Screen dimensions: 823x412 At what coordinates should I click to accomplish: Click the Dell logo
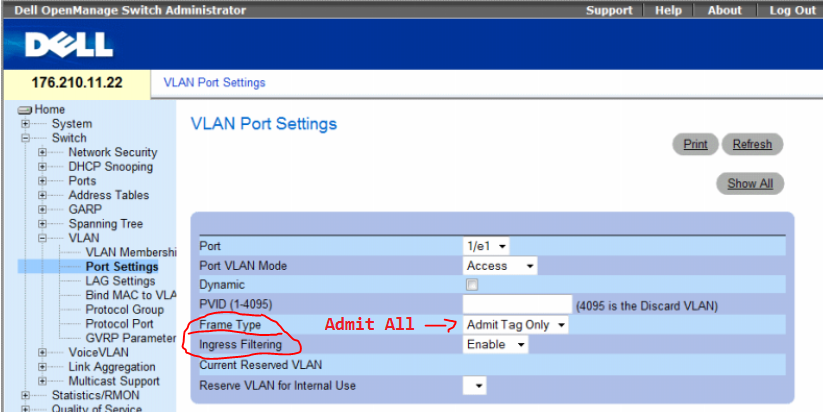point(69,46)
